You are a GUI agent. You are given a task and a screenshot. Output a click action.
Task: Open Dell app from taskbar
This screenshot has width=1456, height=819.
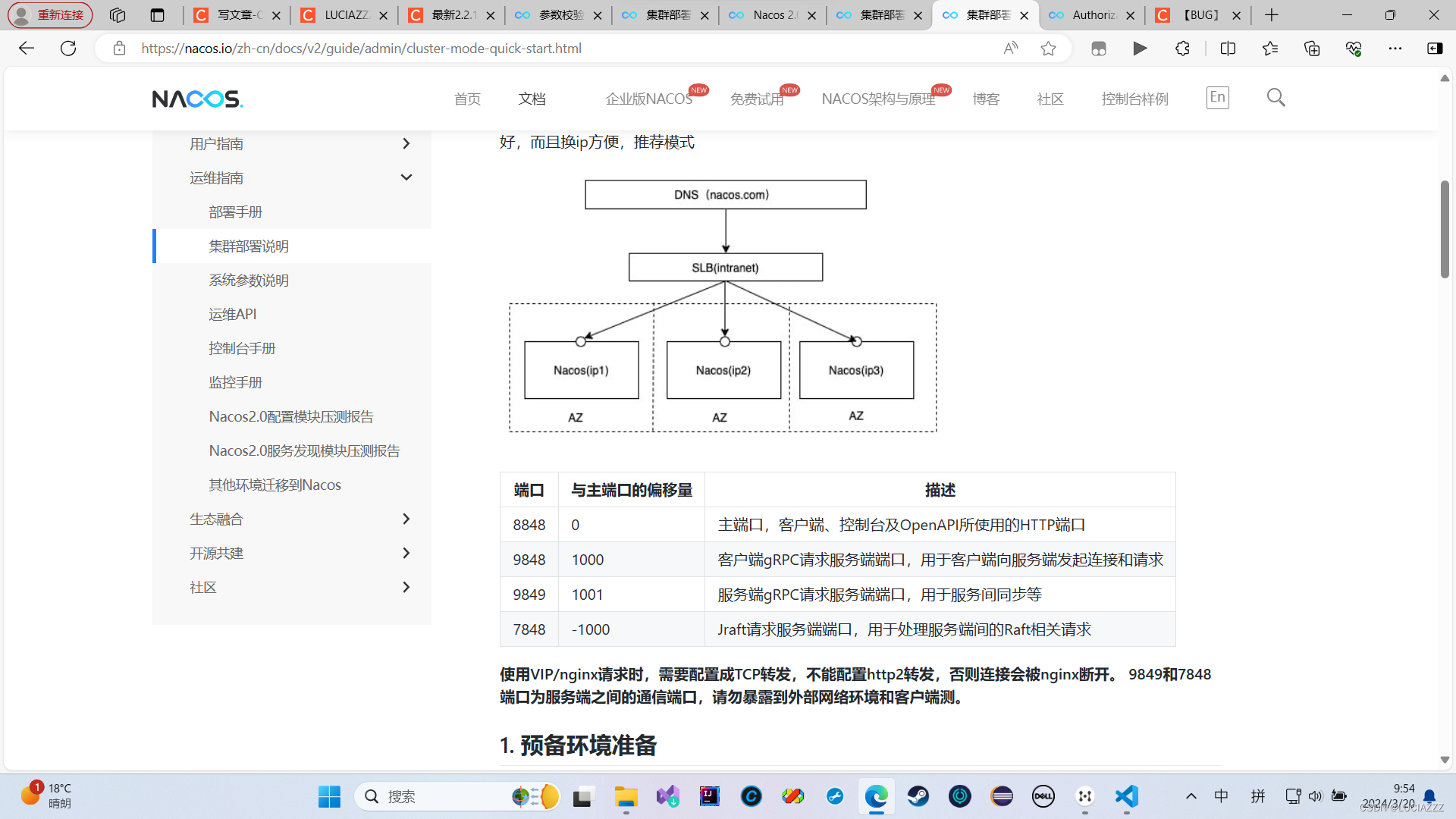point(1043,796)
